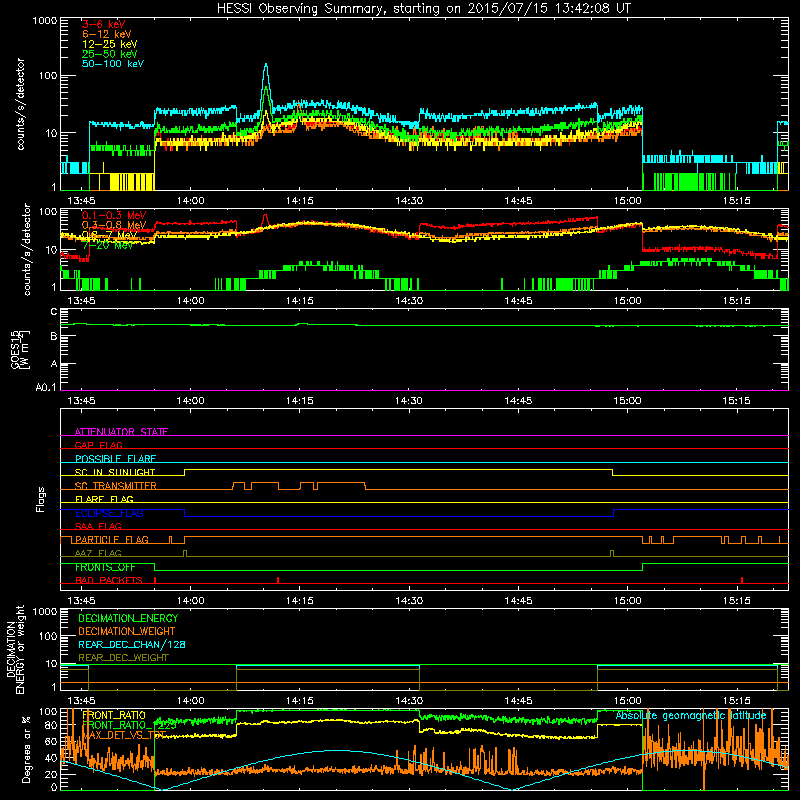
Task: Click the 15:00 tick under the GOES panel
Action: pyautogui.click(x=628, y=401)
